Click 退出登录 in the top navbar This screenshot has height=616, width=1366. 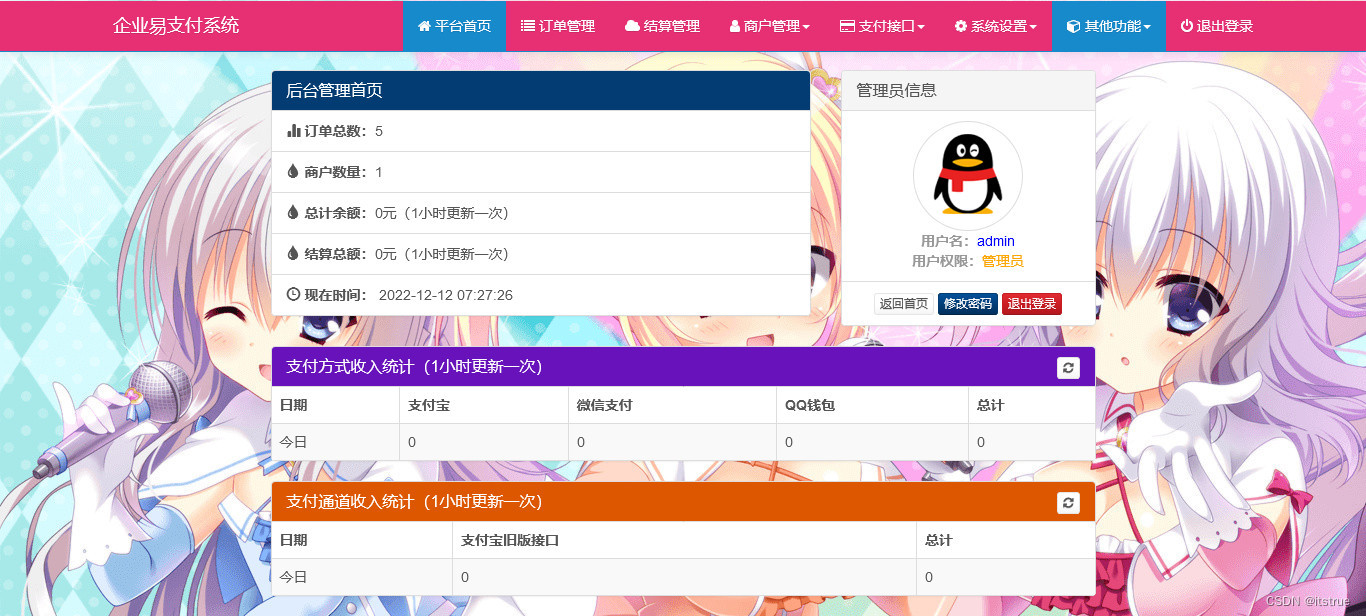(x=1217, y=26)
